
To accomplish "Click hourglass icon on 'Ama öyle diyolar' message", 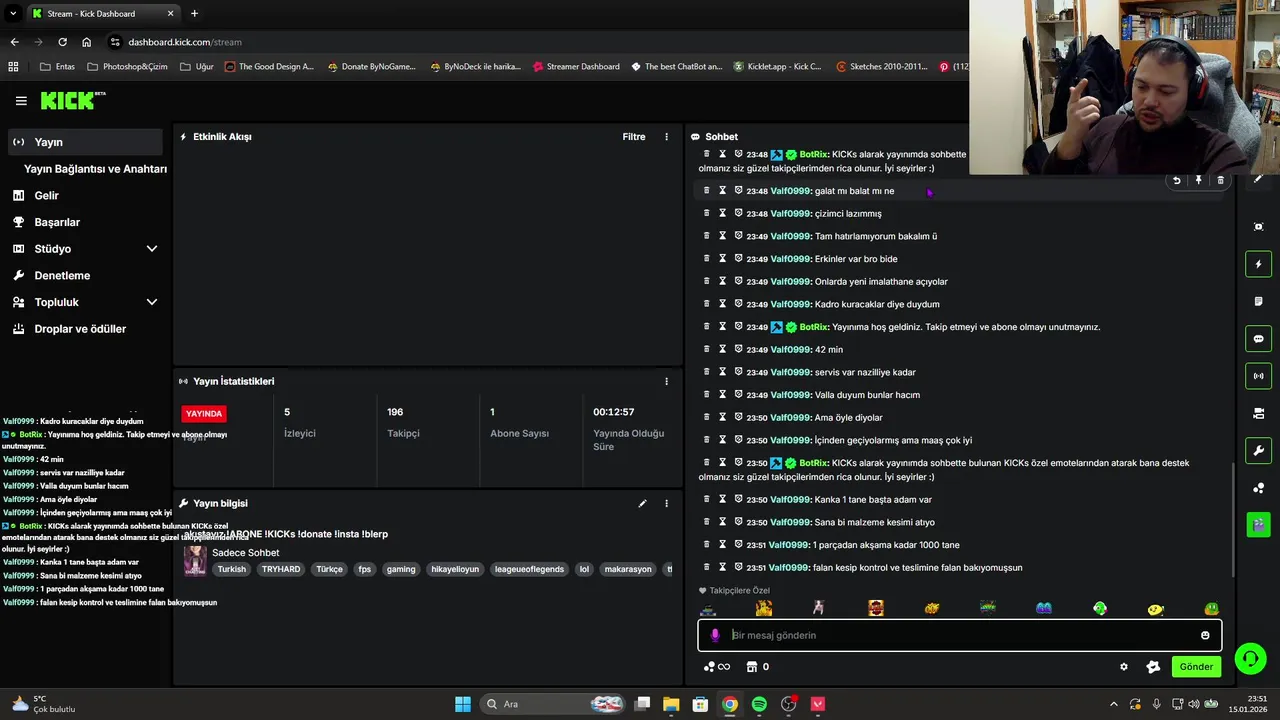I will 722,417.
